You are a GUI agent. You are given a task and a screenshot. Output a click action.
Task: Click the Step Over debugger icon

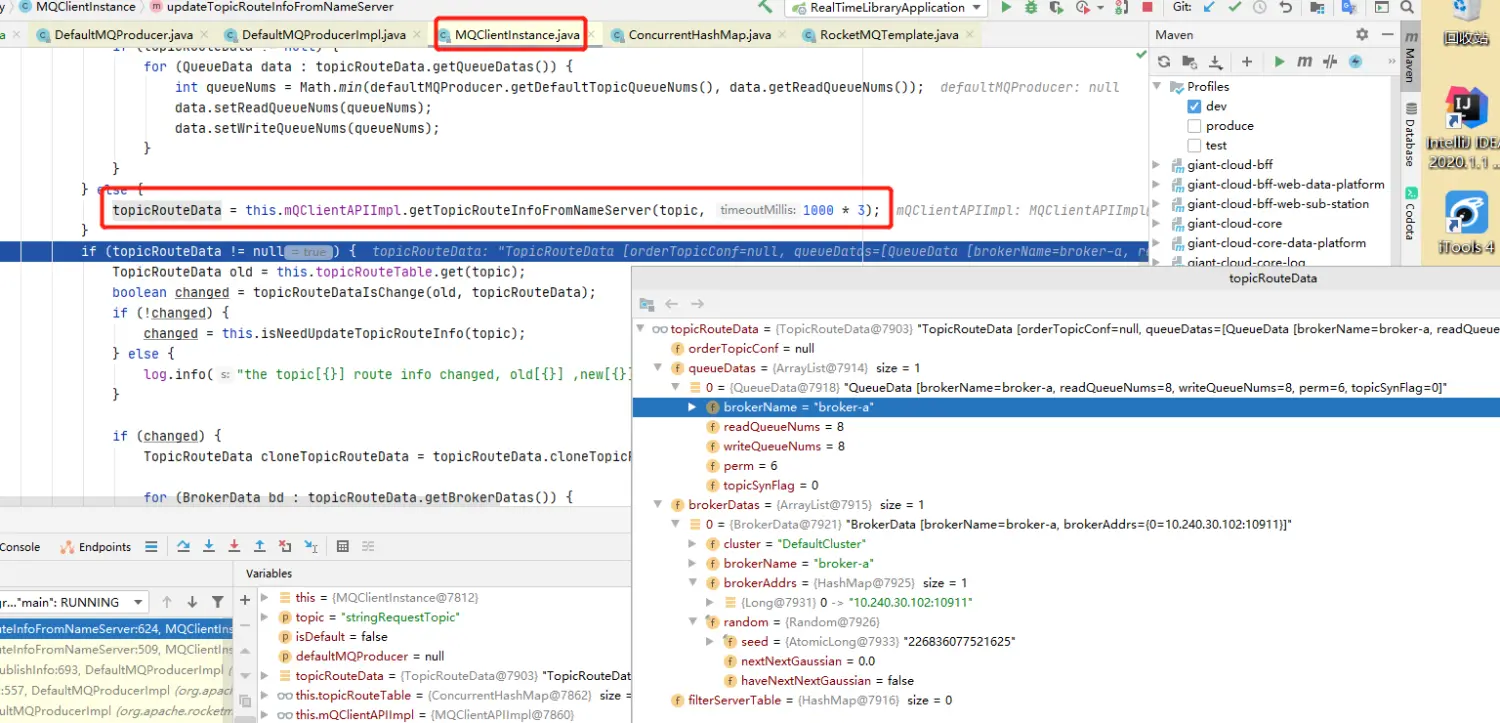coord(184,546)
